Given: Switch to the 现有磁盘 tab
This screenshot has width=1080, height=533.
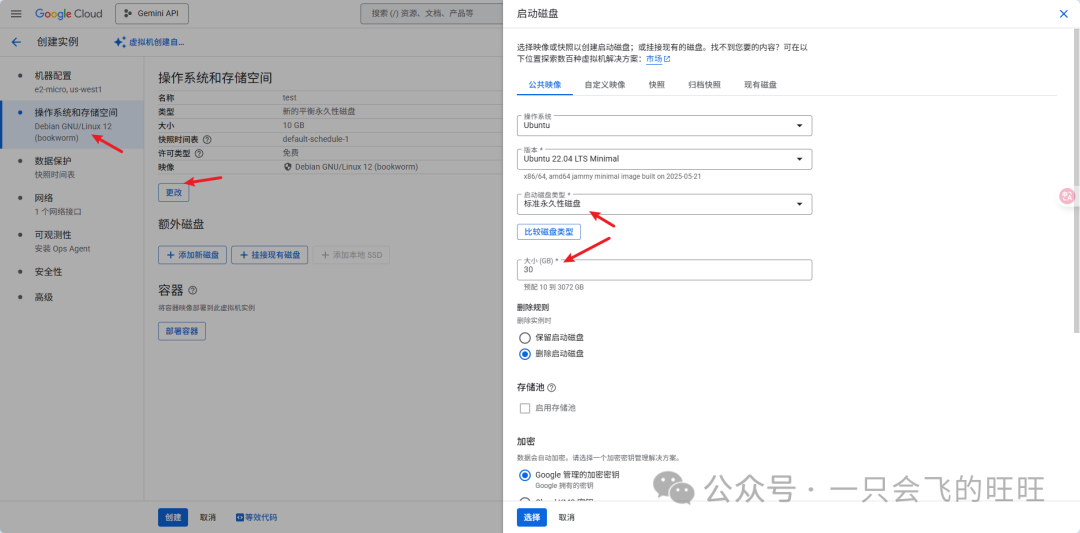Looking at the screenshot, I should pyautogui.click(x=760, y=85).
